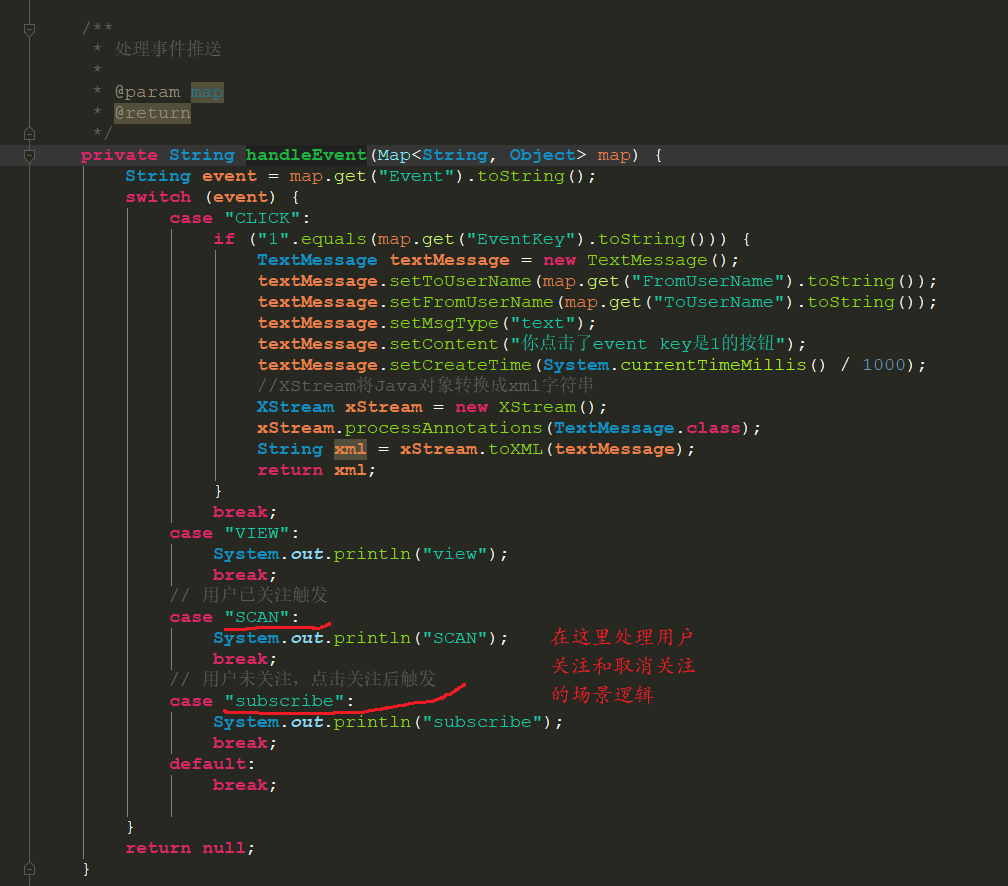Collapse the handleEvent method using its gutter fold toggle

pyautogui.click(x=29, y=155)
